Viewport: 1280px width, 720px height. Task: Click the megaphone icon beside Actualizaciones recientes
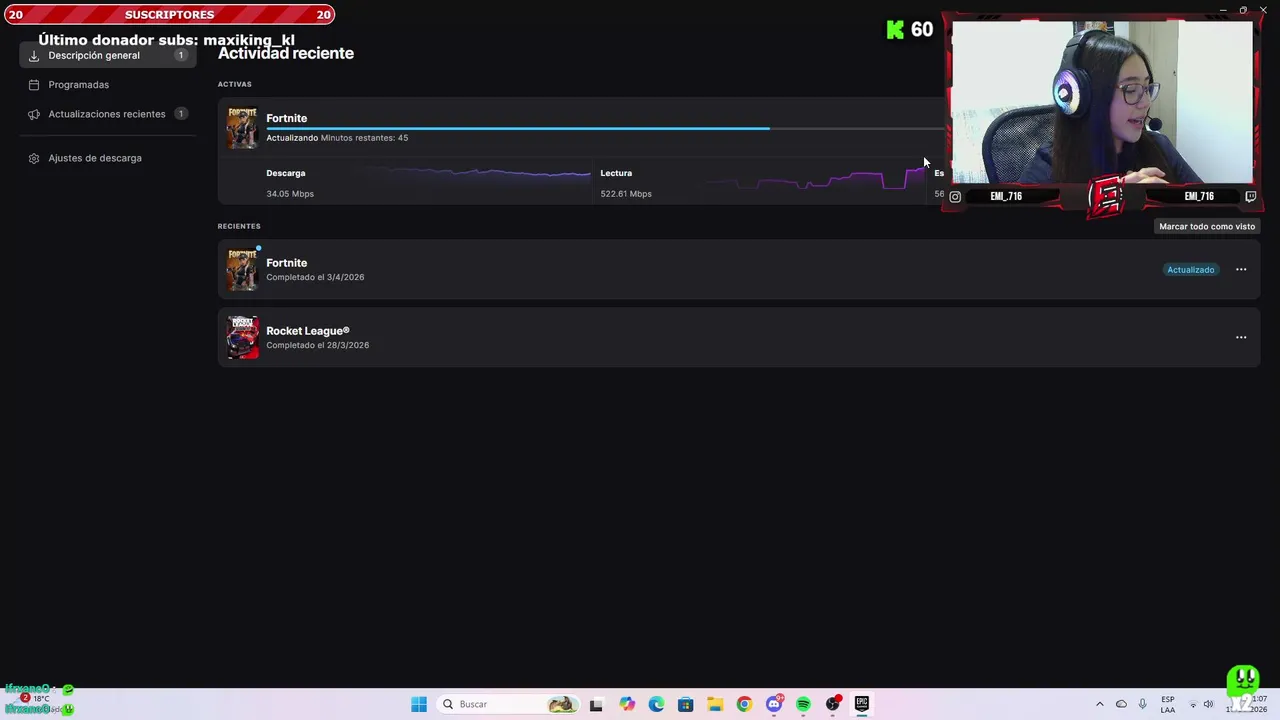click(x=34, y=114)
